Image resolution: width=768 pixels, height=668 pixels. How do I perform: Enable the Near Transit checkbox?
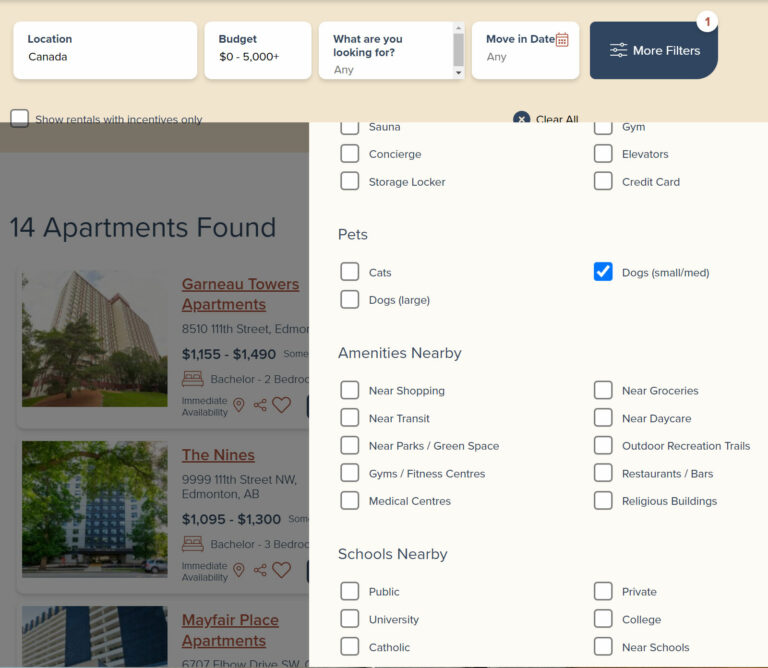(350, 418)
